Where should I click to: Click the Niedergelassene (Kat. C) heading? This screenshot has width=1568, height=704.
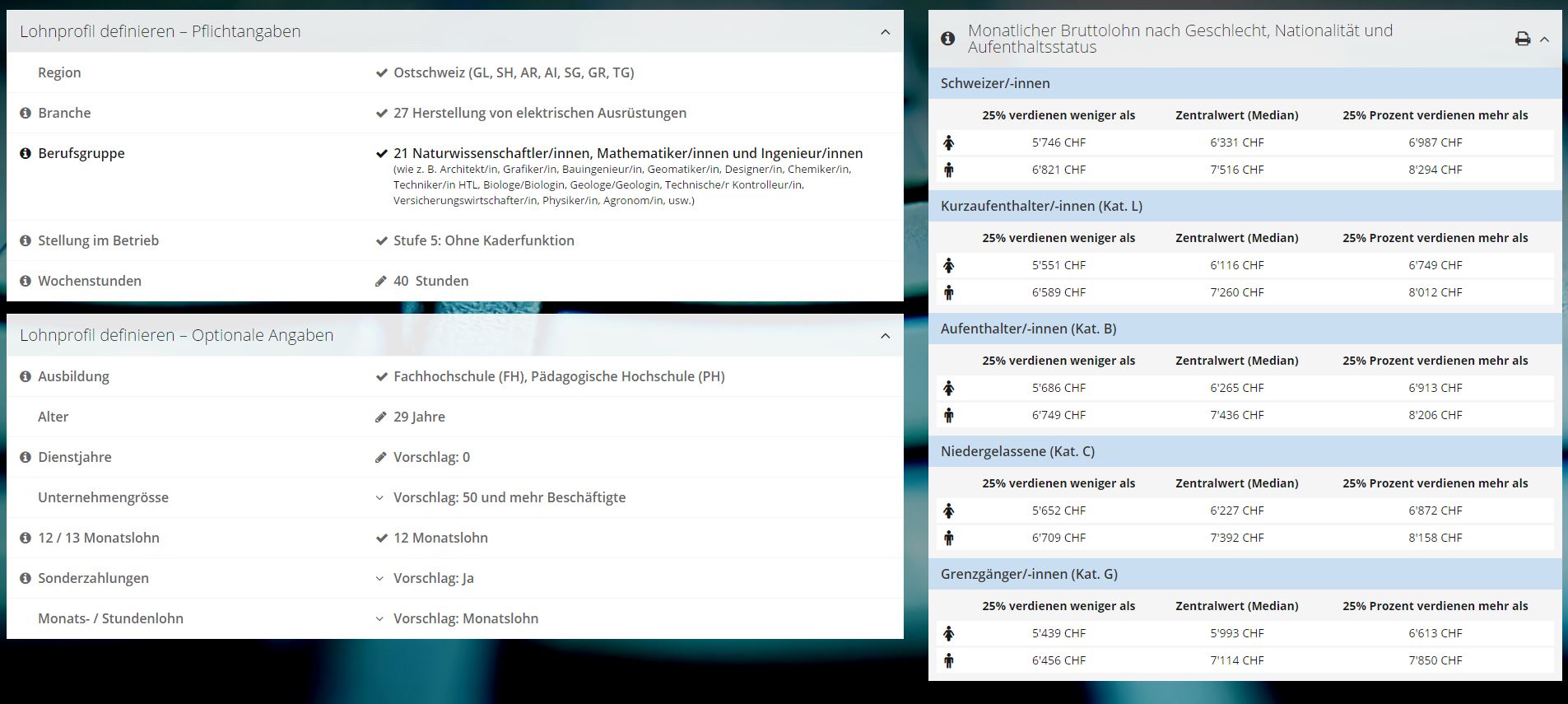coord(1017,451)
